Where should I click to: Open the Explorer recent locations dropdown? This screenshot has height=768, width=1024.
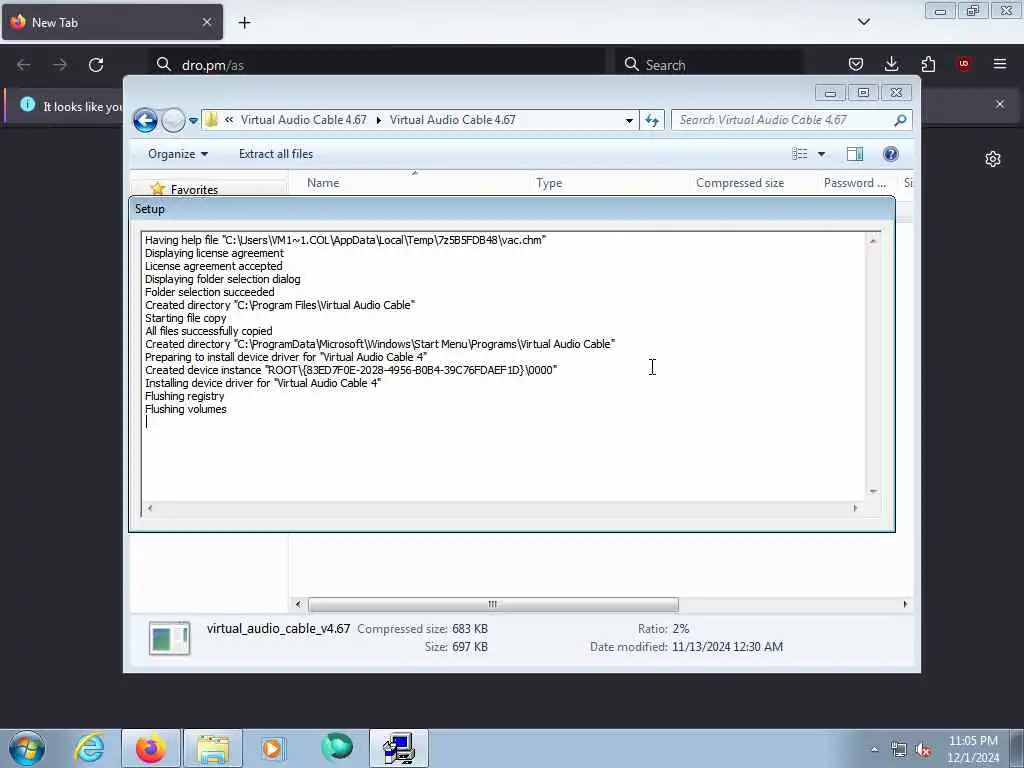193,121
